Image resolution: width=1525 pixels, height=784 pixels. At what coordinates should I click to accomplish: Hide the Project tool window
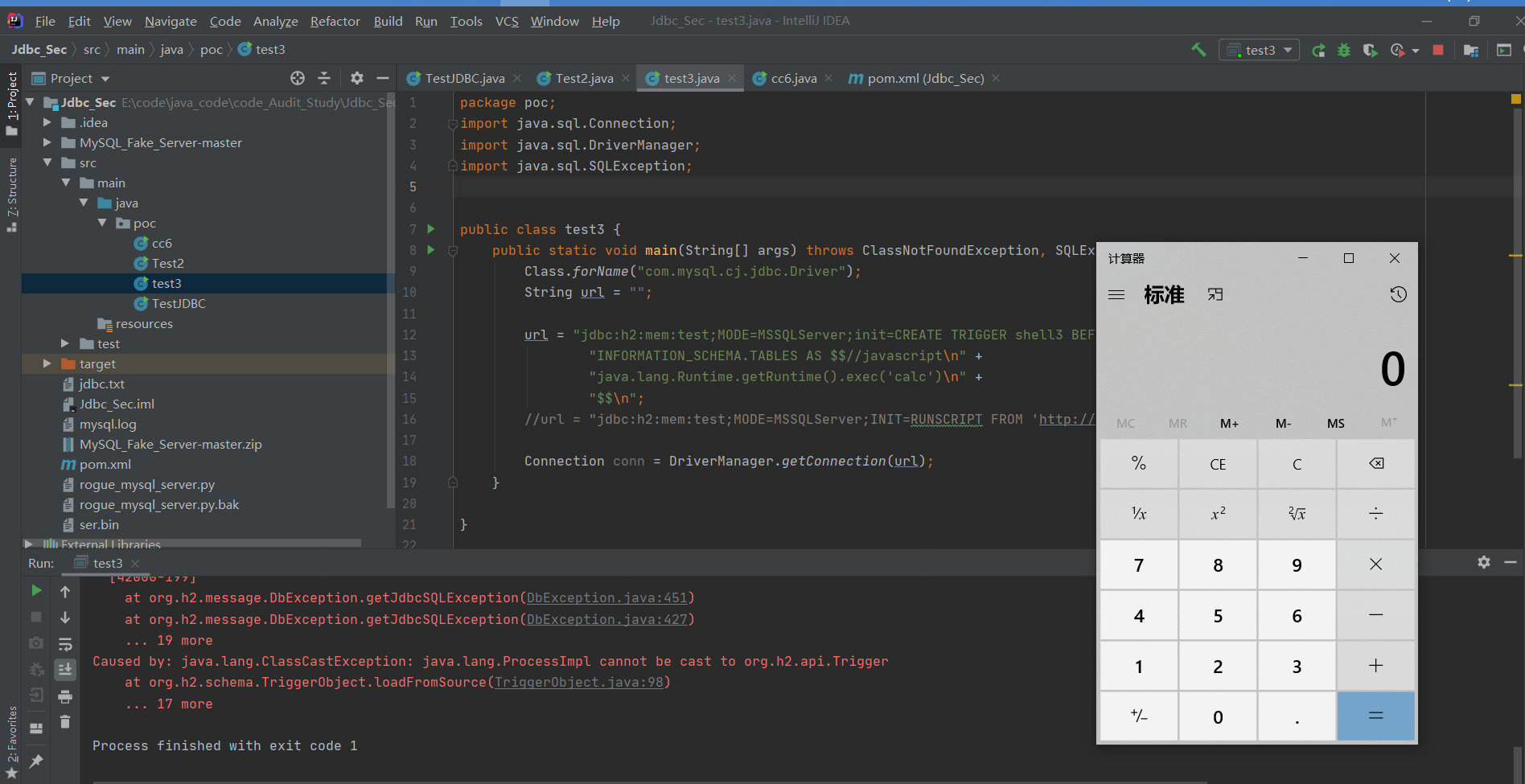click(383, 78)
